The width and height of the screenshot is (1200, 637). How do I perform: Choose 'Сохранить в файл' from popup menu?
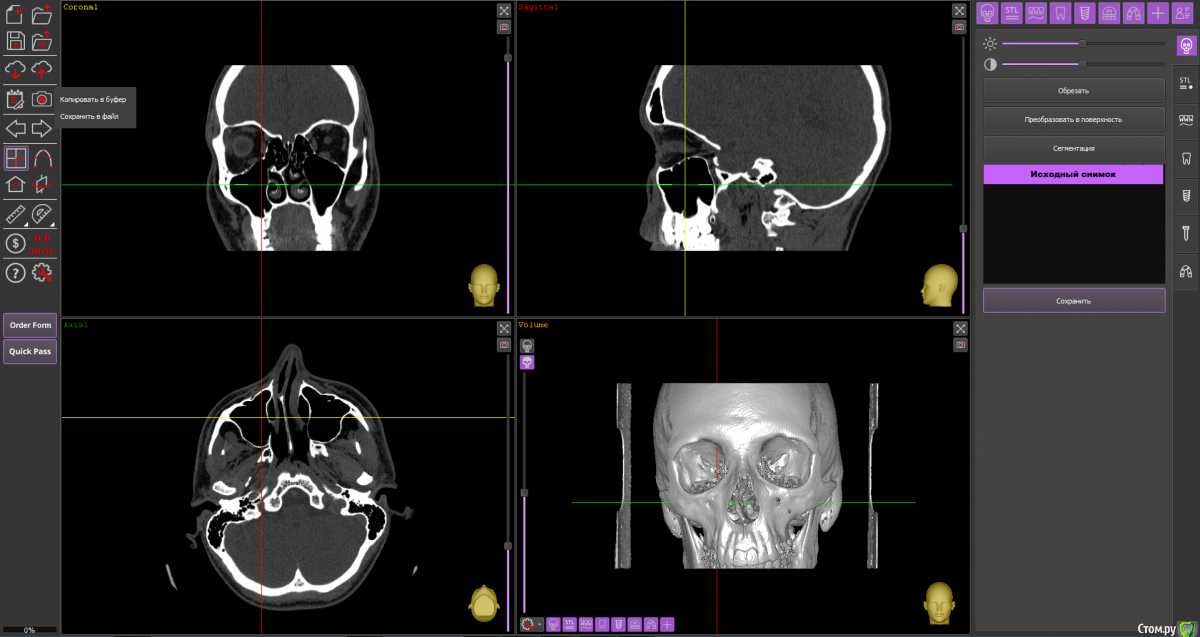pos(90,117)
